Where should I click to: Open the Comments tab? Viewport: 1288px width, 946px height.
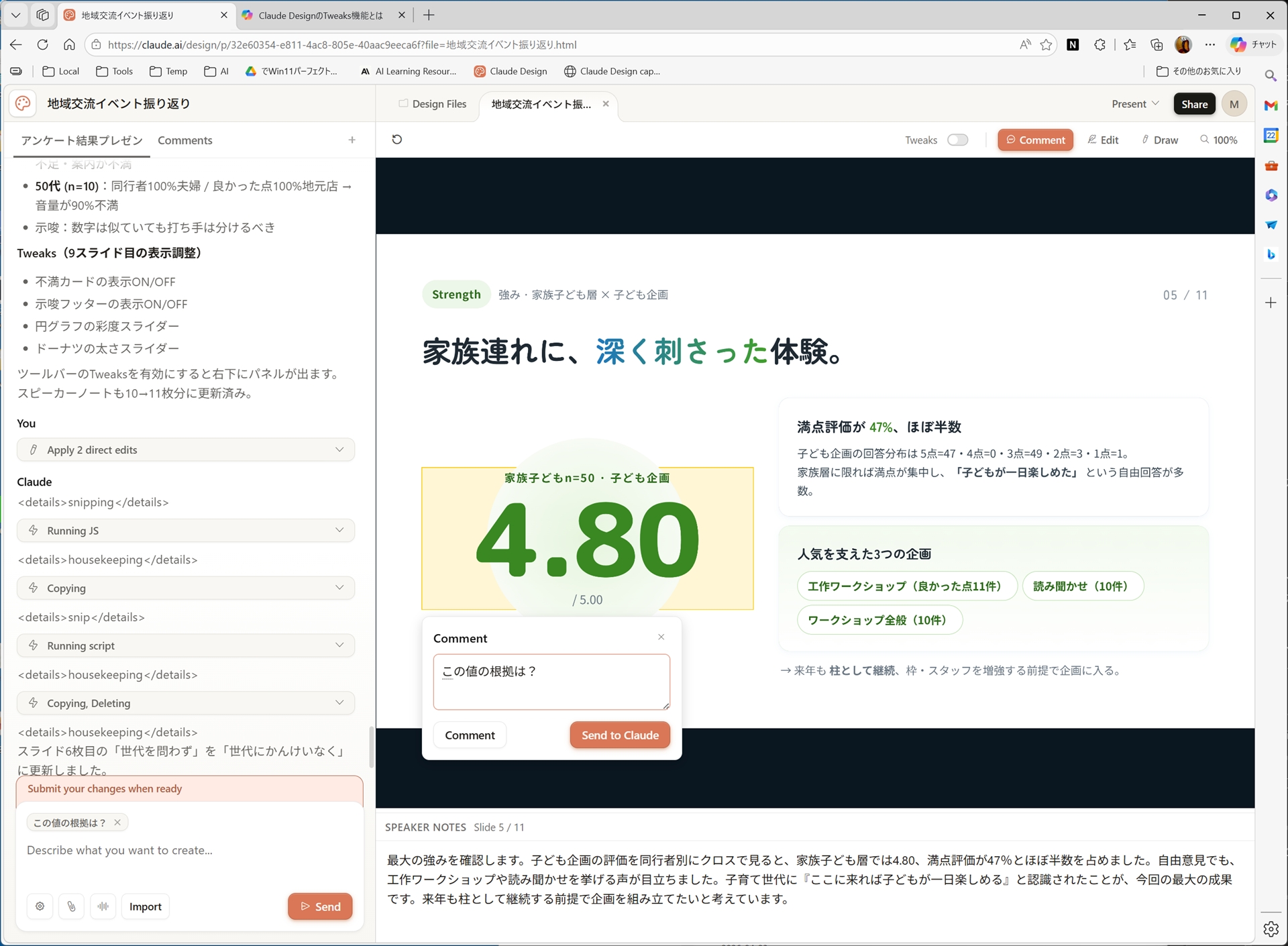[185, 140]
